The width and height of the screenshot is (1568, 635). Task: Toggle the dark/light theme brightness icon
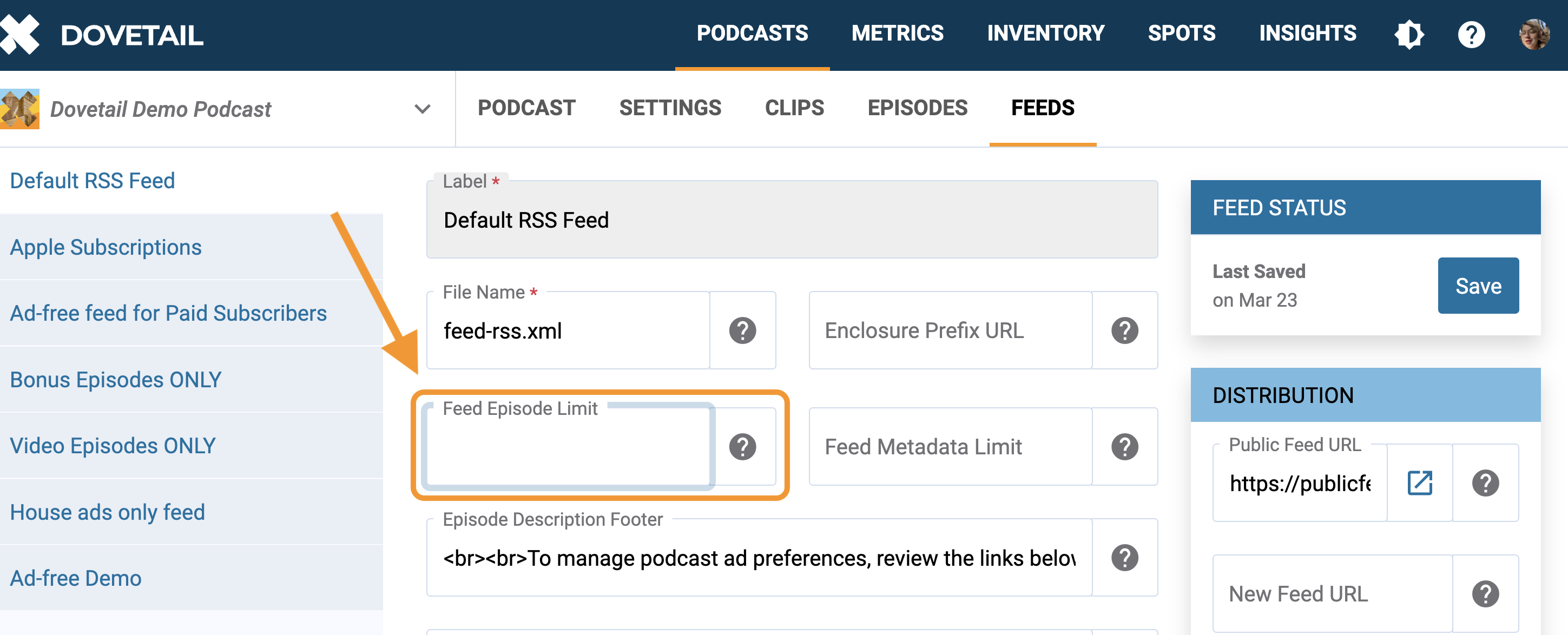pyautogui.click(x=1408, y=35)
